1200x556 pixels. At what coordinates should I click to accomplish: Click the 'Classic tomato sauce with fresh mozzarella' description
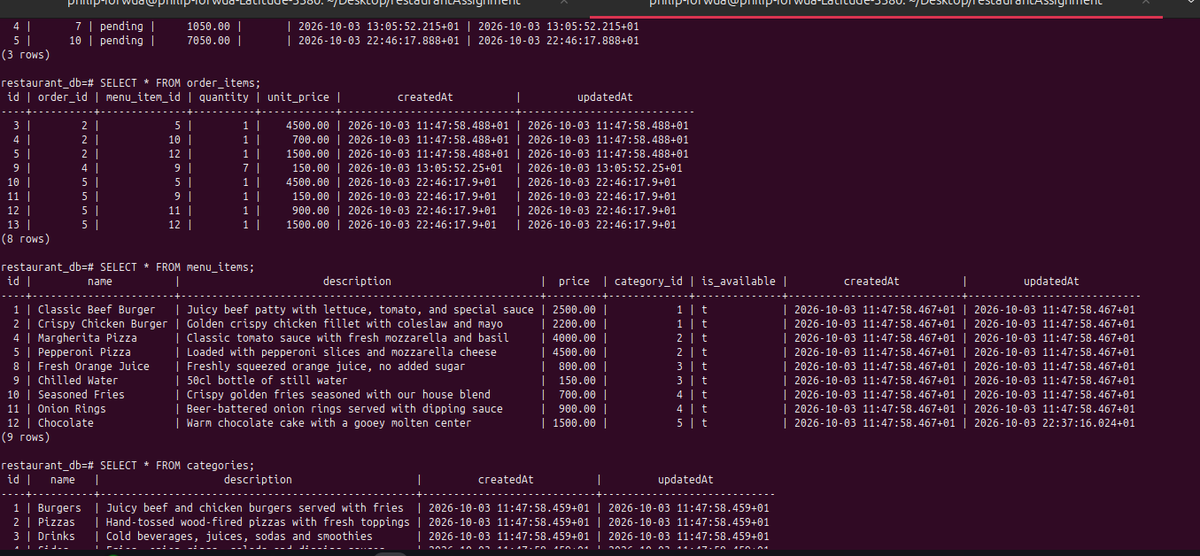[348, 338]
